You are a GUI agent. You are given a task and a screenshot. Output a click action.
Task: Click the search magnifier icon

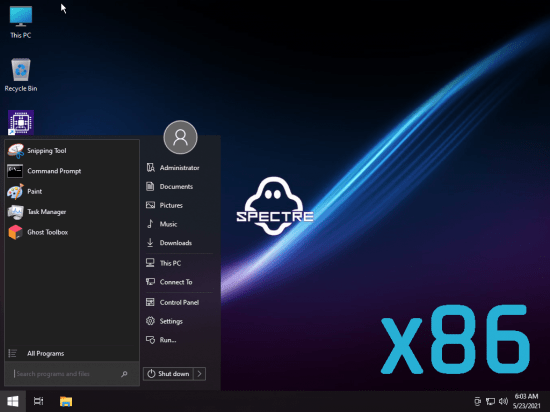tap(124, 374)
